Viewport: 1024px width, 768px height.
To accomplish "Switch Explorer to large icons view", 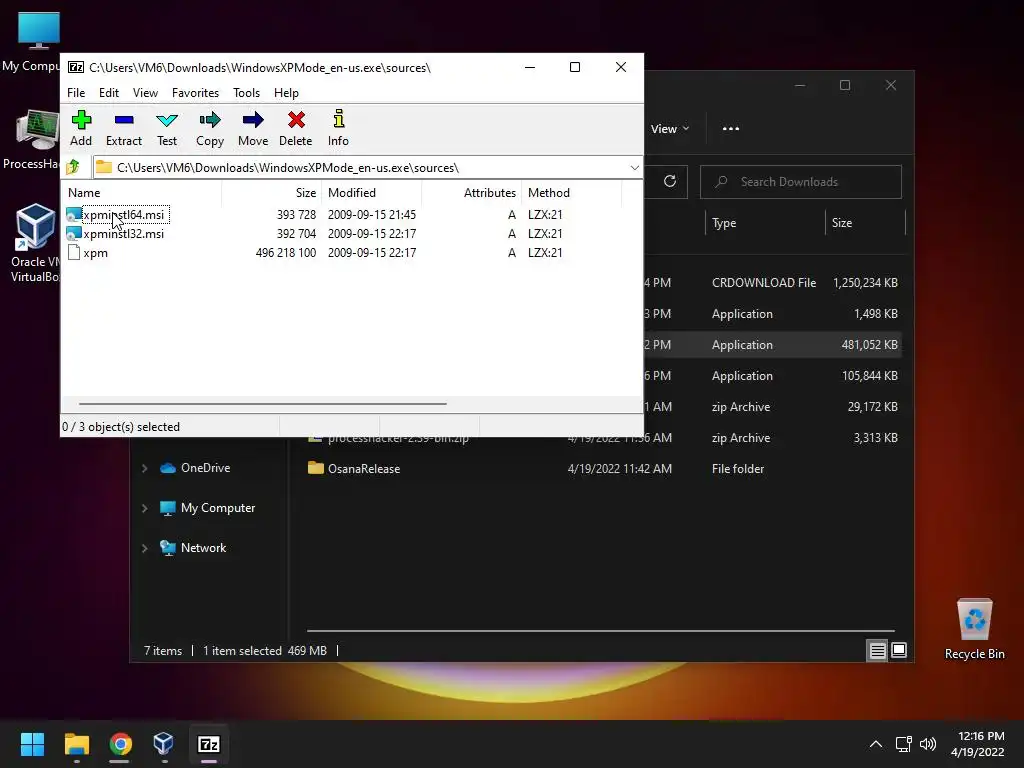I will 899,650.
